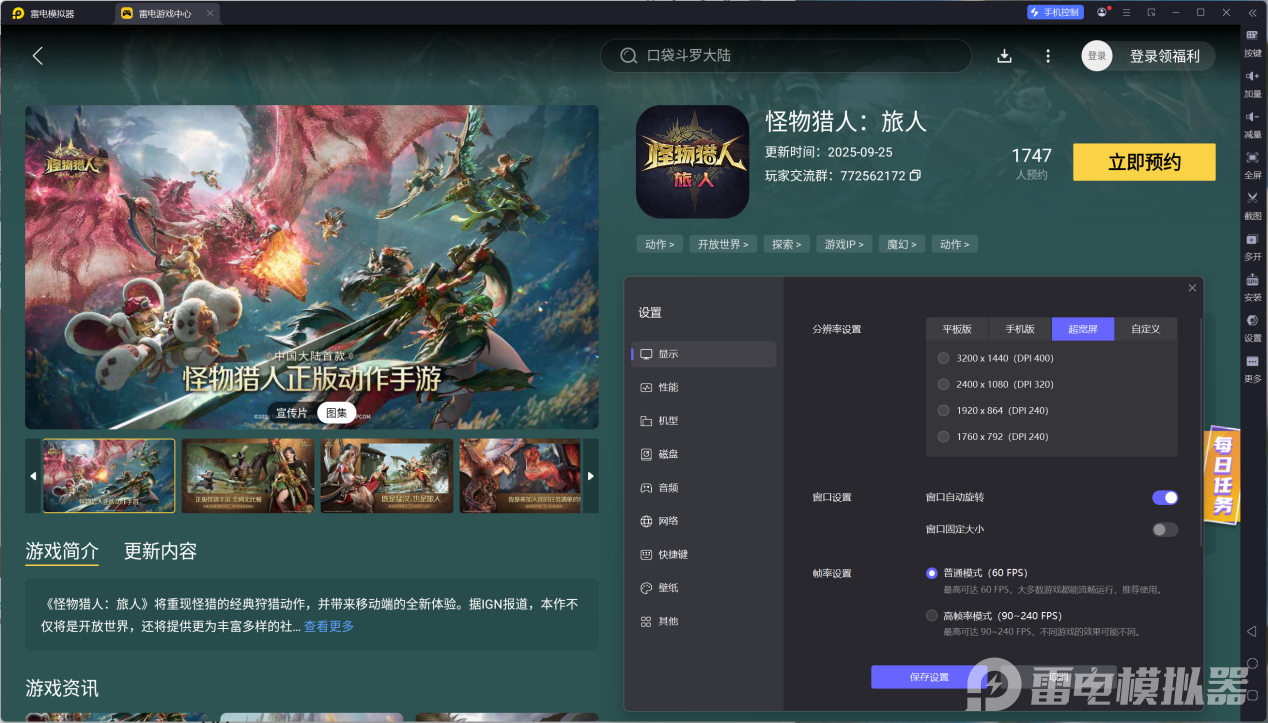Open 磁盘 disk settings section
1268x723 pixels.
[x=704, y=454]
